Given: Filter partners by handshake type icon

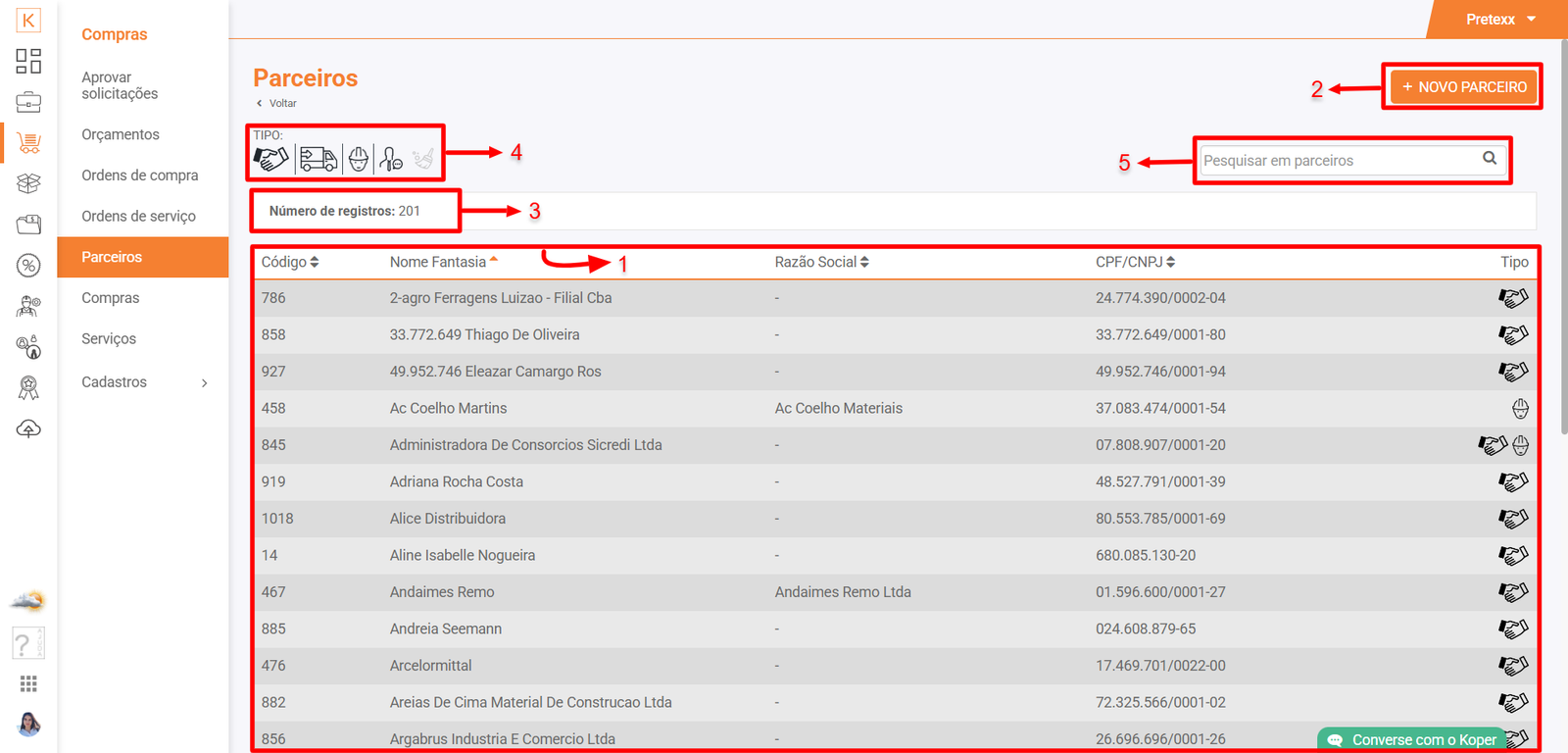Looking at the screenshot, I should (x=271, y=158).
